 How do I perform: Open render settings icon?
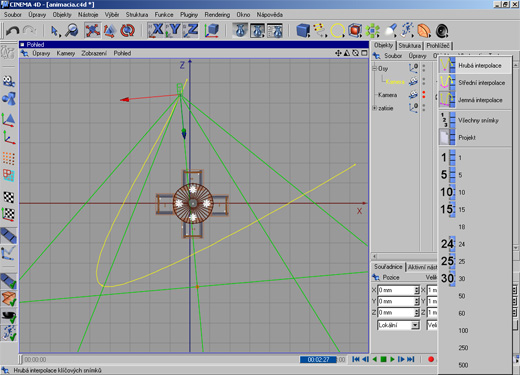coord(275,30)
